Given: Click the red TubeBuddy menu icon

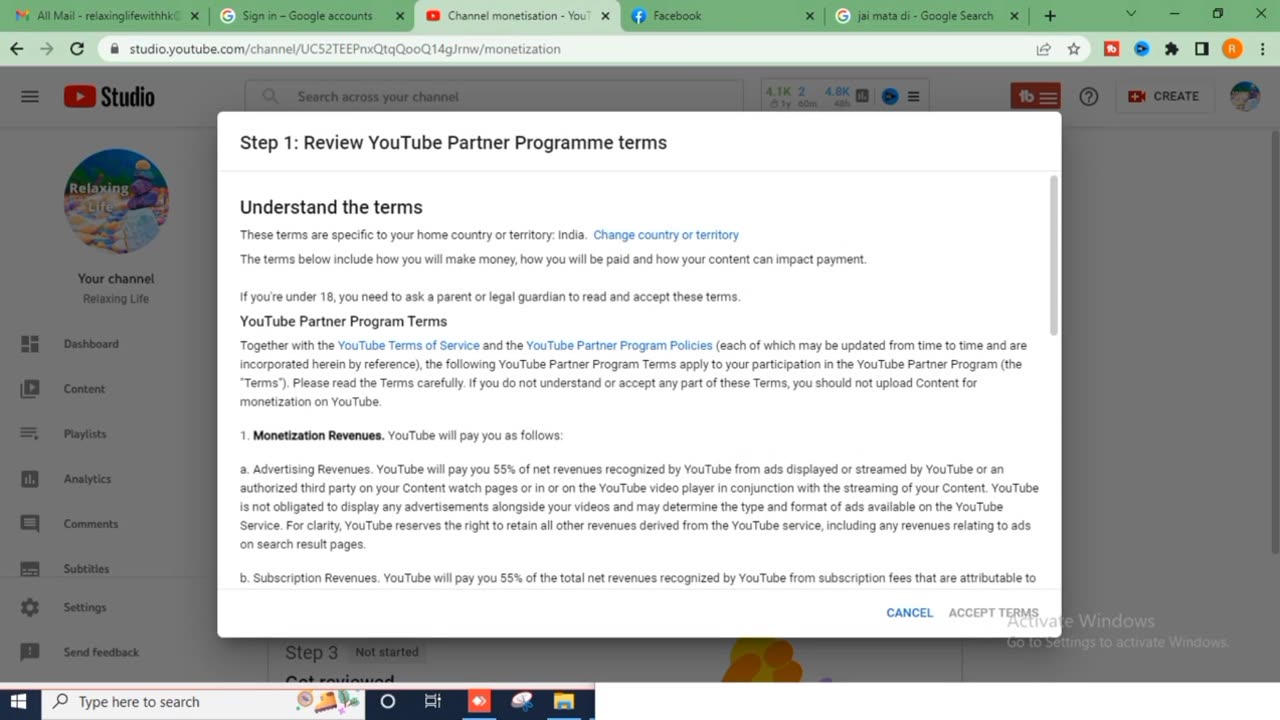Looking at the screenshot, I should pyautogui.click(x=1036, y=96).
